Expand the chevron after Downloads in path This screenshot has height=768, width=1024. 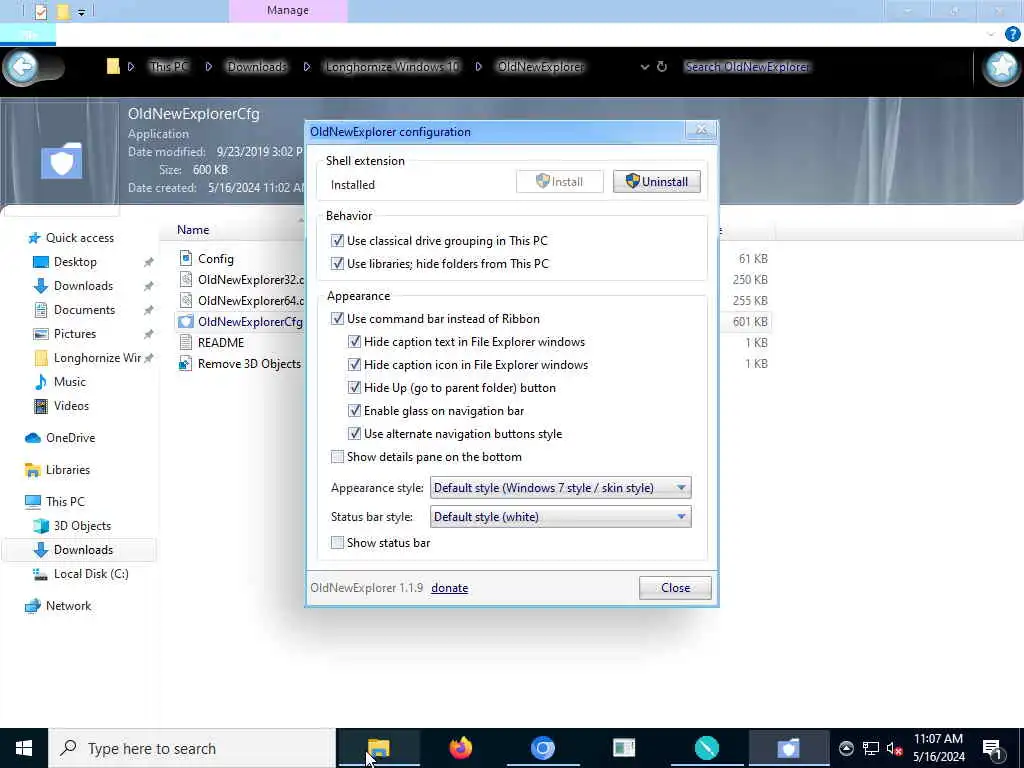coord(306,67)
